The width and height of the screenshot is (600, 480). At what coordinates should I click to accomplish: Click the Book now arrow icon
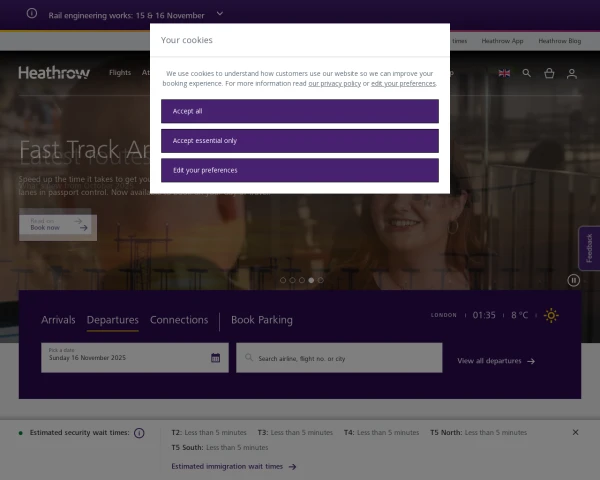tap(83, 228)
